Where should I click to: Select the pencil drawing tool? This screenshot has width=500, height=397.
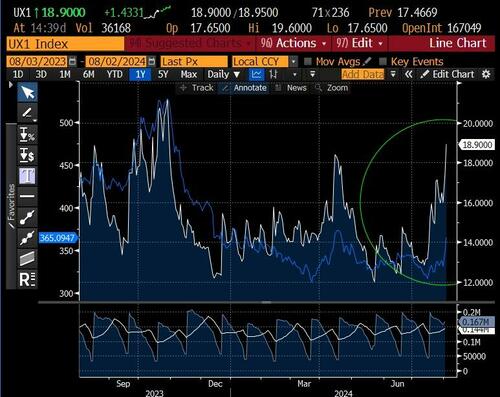(27, 113)
